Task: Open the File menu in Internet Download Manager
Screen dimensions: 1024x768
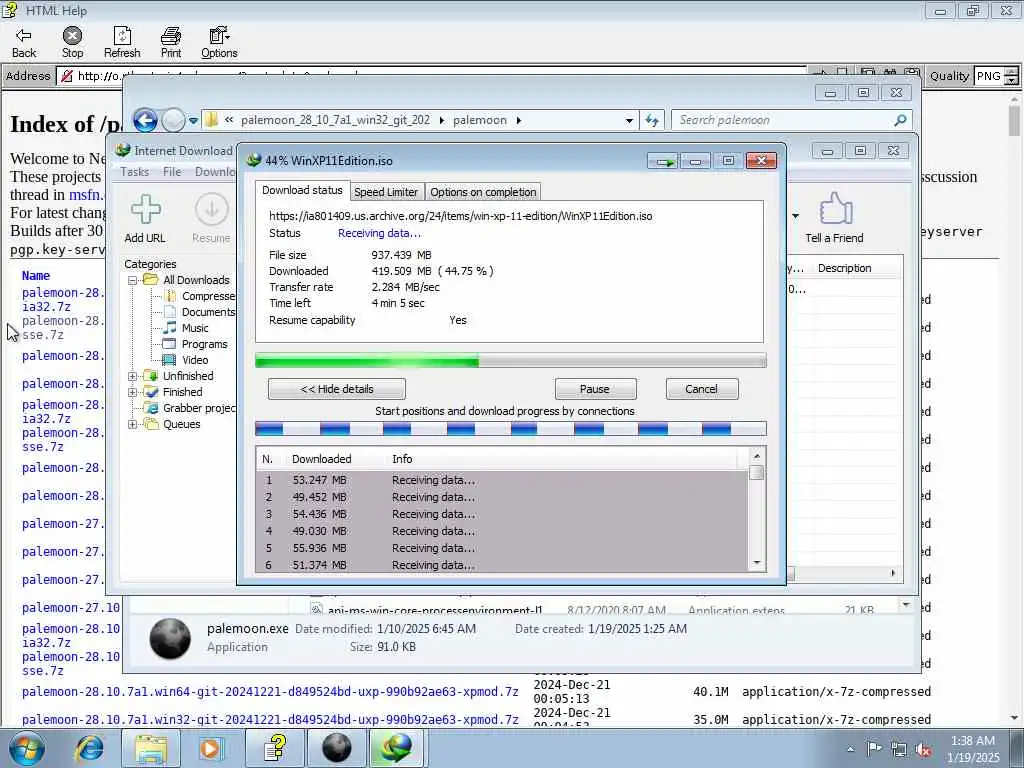Action: click(x=172, y=172)
